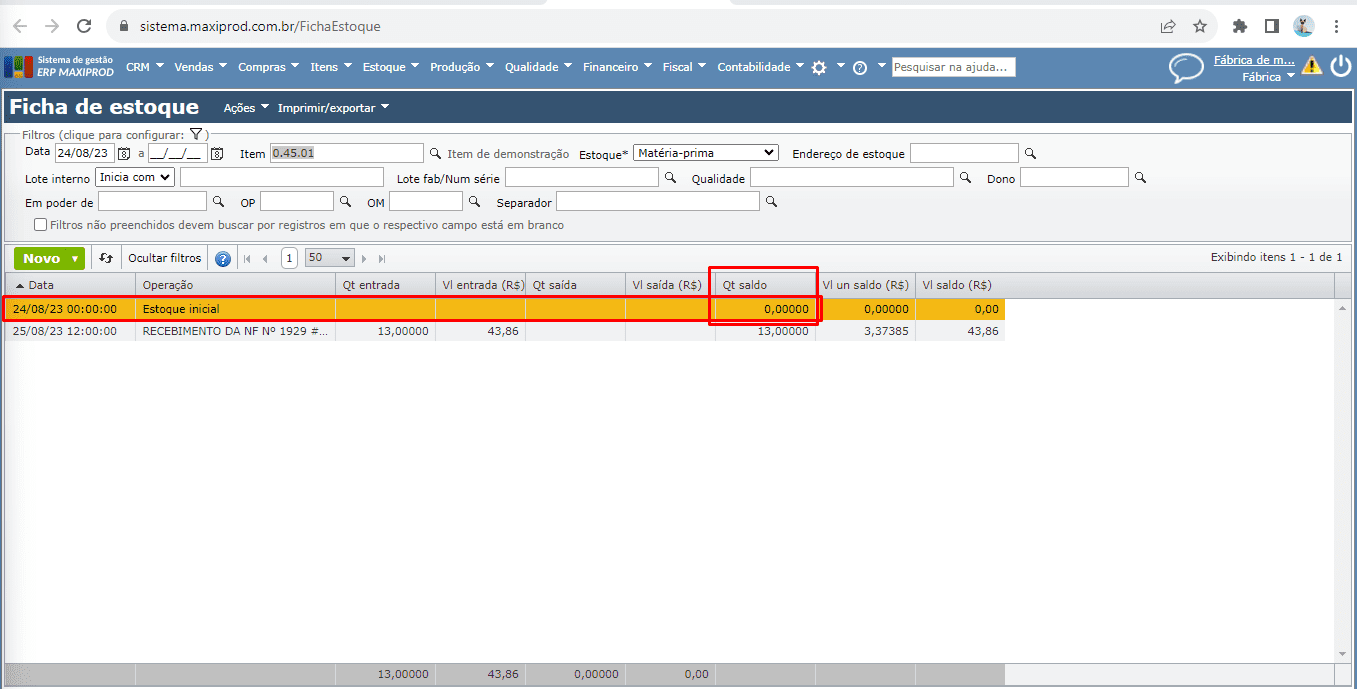The image size is (1357, 689).
Task: Expand the dropdown arrow next to gear icon
Action: pos(840,66)
